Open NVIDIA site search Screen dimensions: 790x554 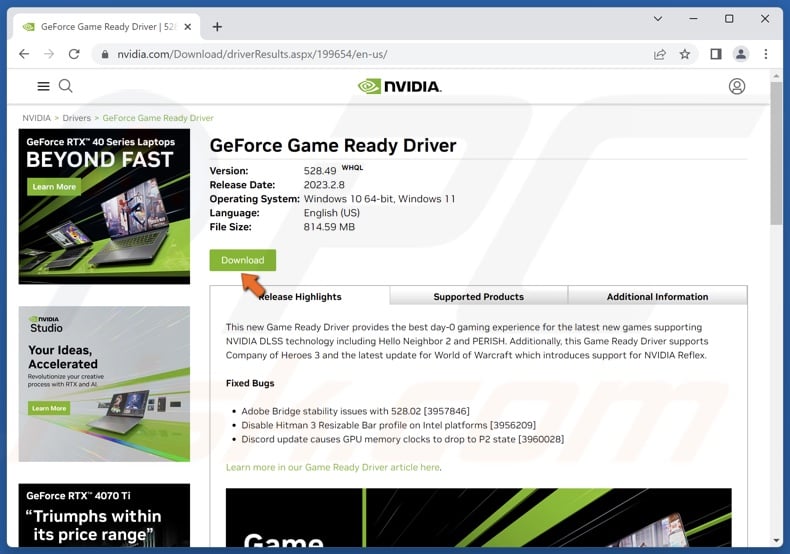[x=65, y=86]
